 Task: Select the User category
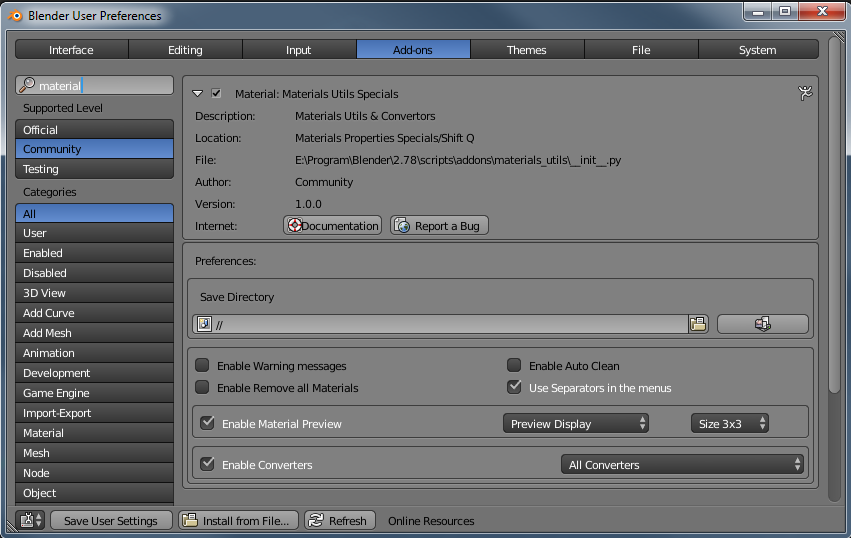pos(94,233)
